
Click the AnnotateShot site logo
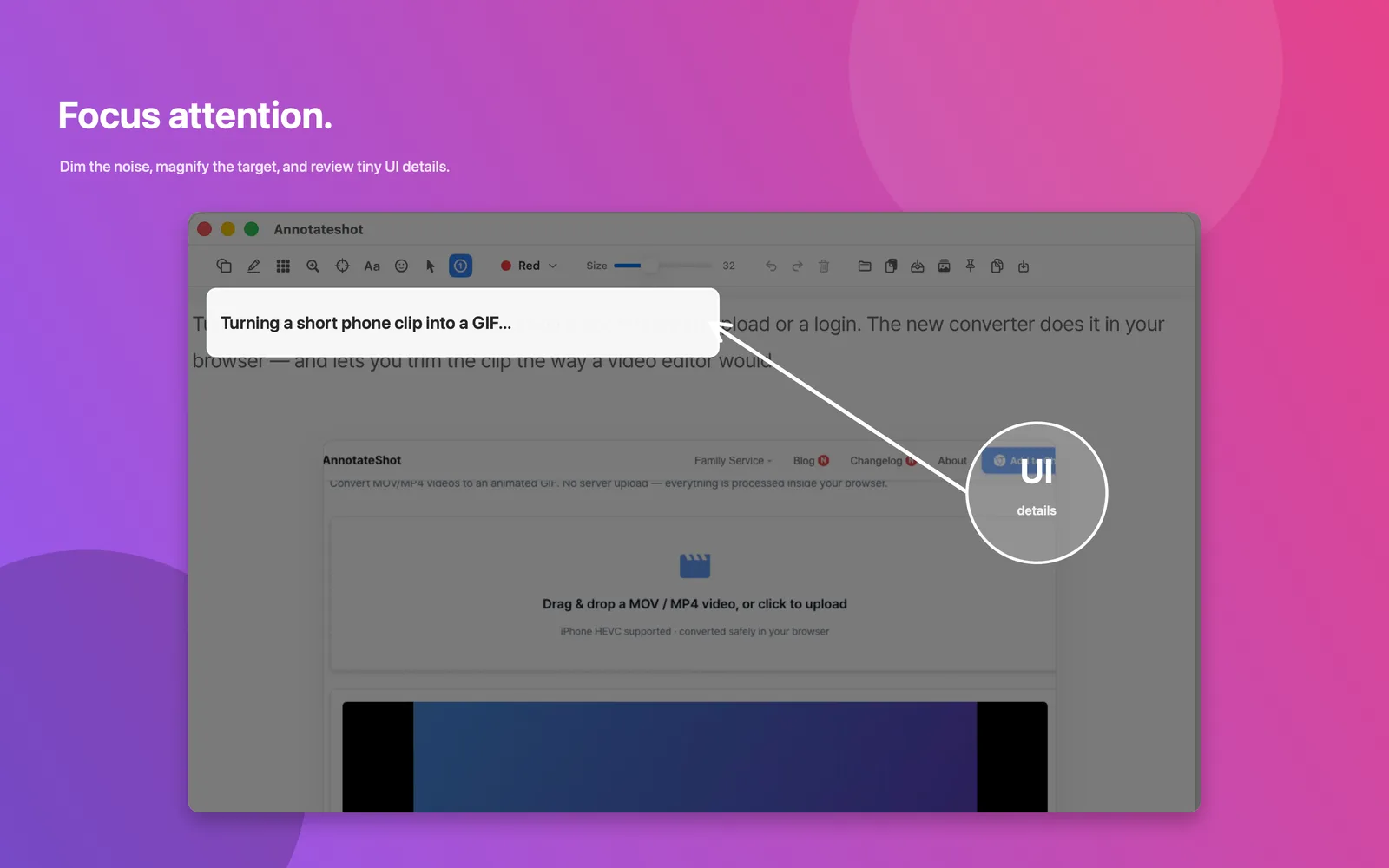[362, 460]
